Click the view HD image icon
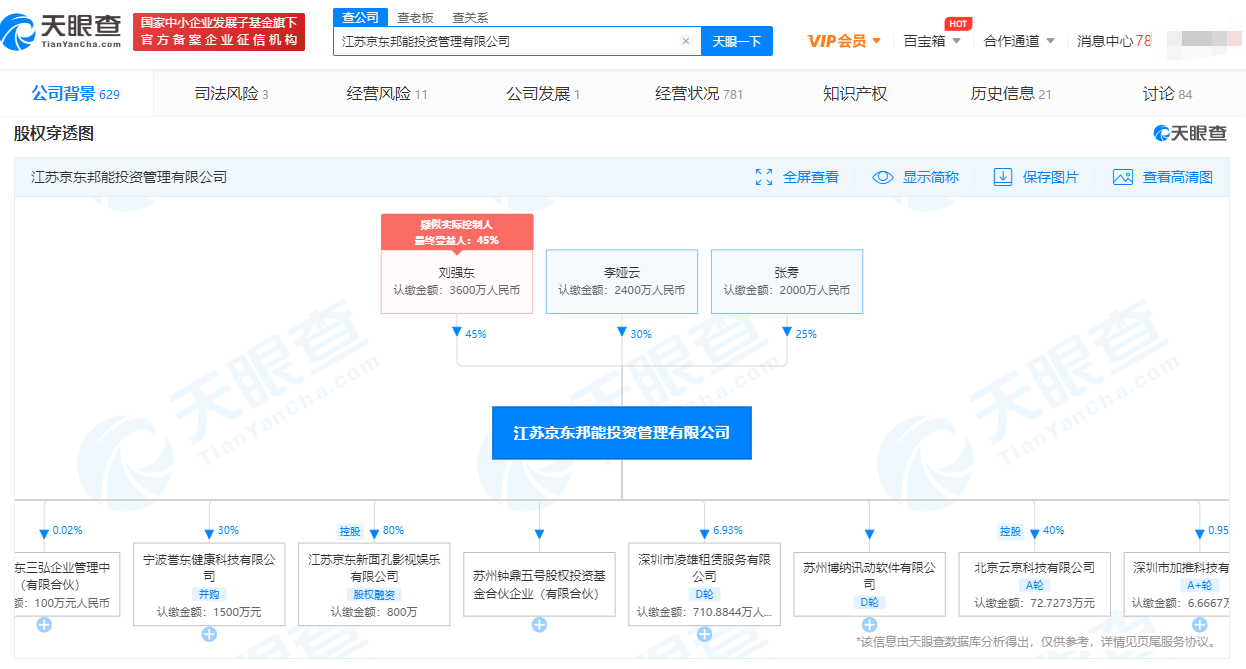This screenshot has height=669, width=1246. click(1123, 177)
